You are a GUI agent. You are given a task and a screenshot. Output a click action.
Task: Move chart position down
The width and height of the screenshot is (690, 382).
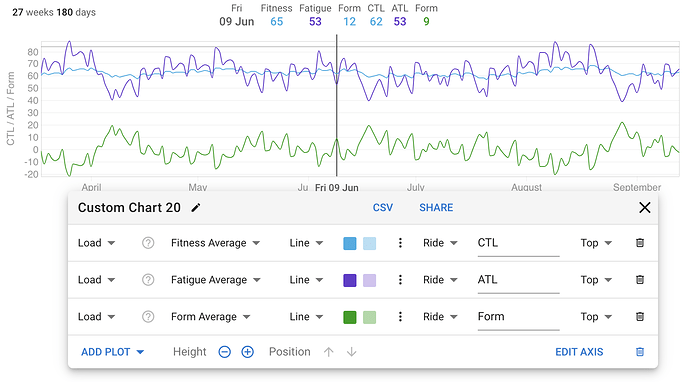[x=352, y=352]
